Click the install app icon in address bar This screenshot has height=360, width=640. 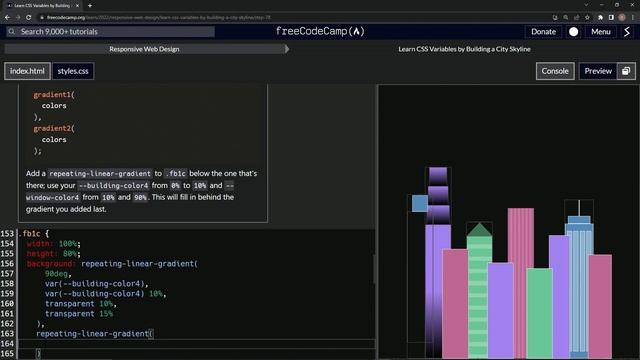pyautogui.click(x=555, y=18)
